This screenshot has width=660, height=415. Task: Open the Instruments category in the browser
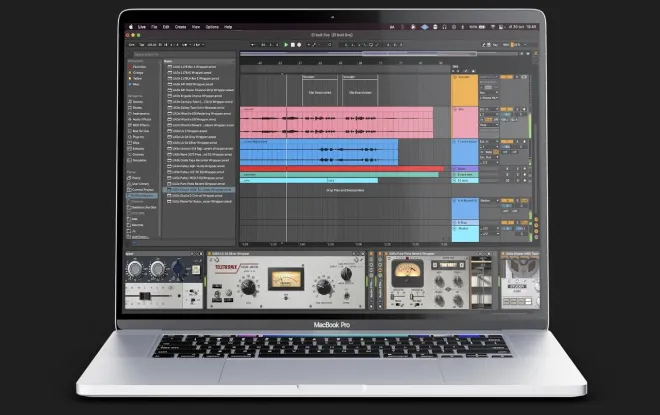tap(141, 114)
